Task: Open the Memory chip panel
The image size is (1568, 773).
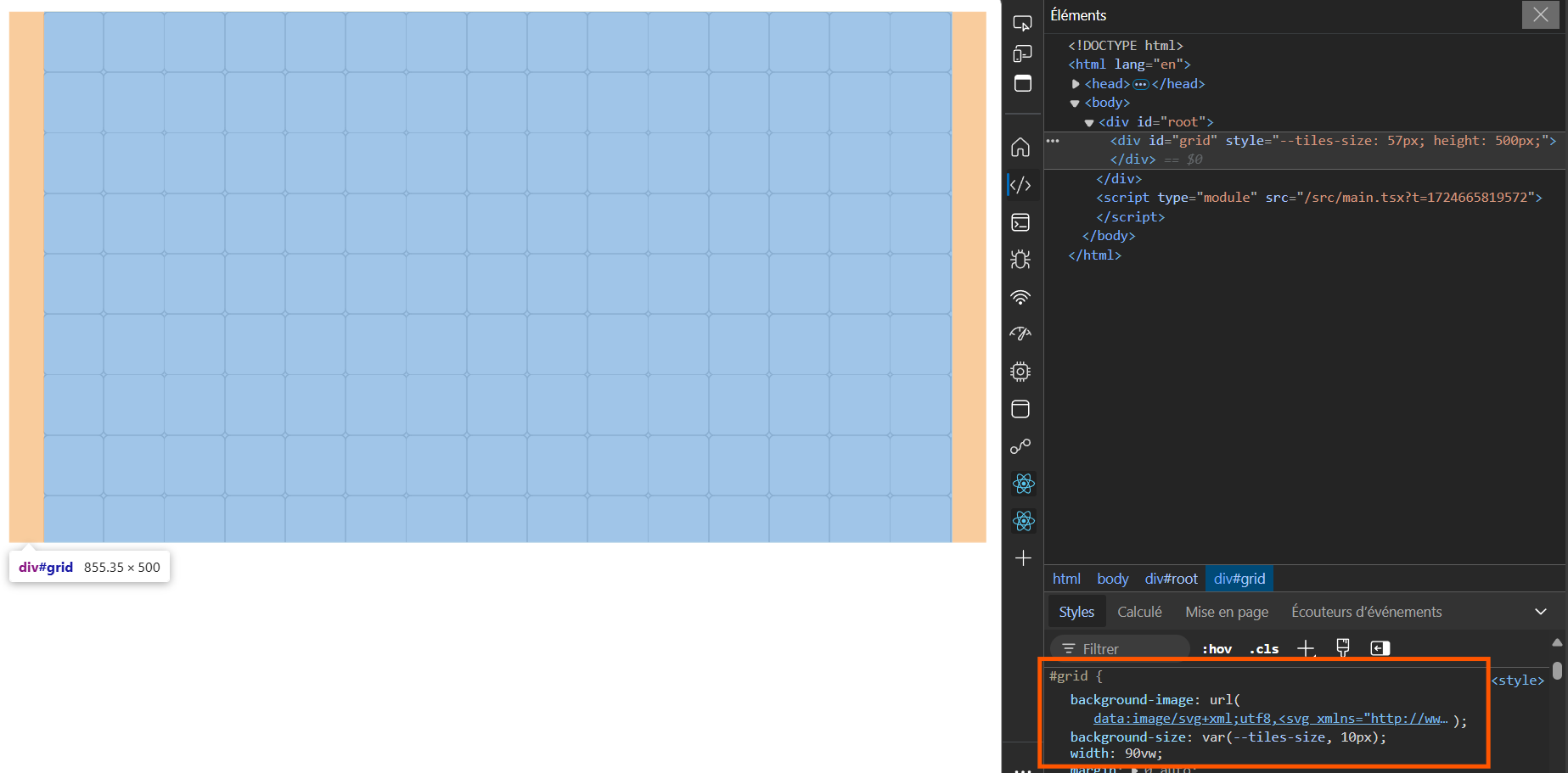Action: pos(1020,372)
